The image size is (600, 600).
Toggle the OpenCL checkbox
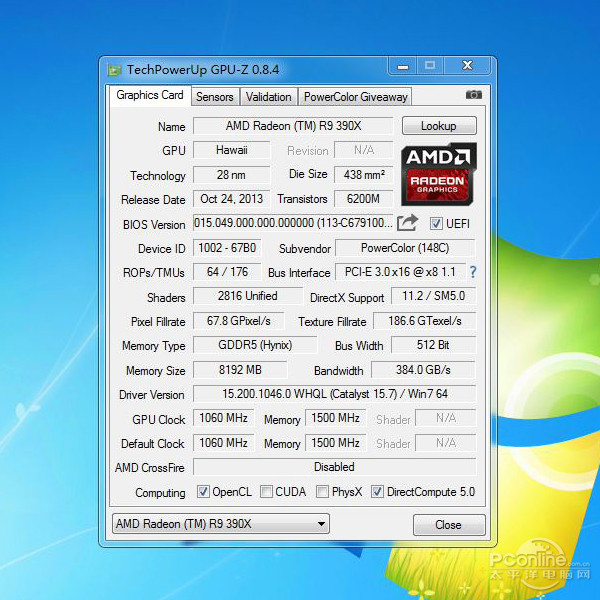(203, 492)
